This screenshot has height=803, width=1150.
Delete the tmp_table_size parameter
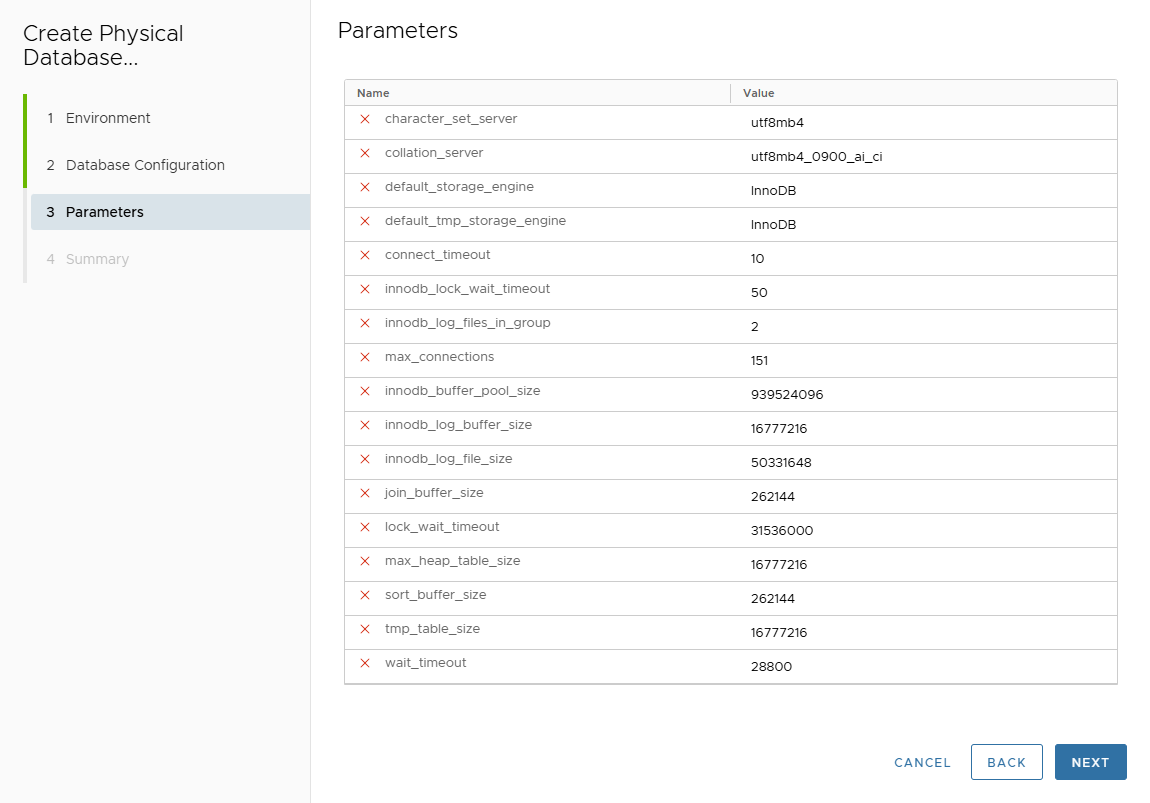pos(365,629)
